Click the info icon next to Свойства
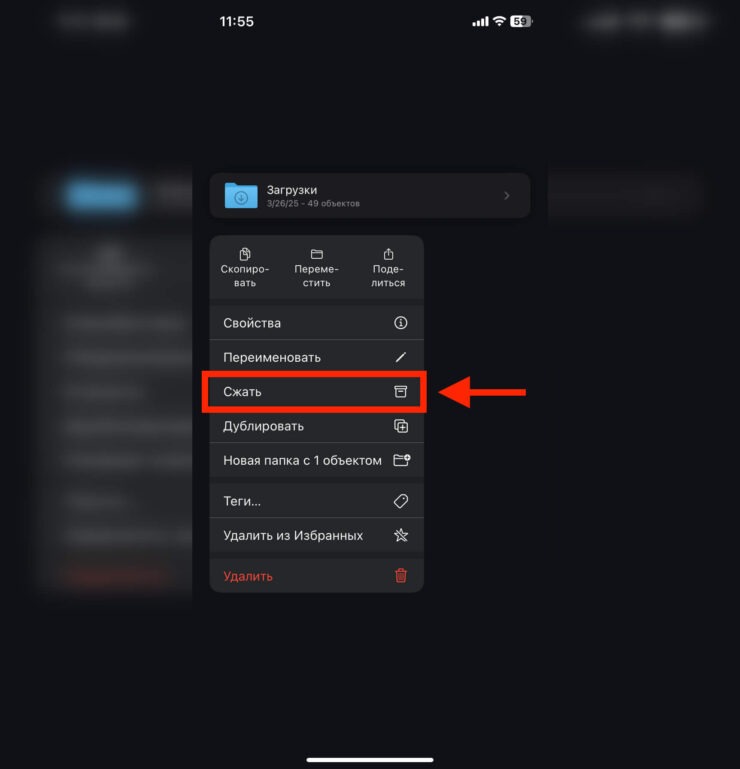 401,323
